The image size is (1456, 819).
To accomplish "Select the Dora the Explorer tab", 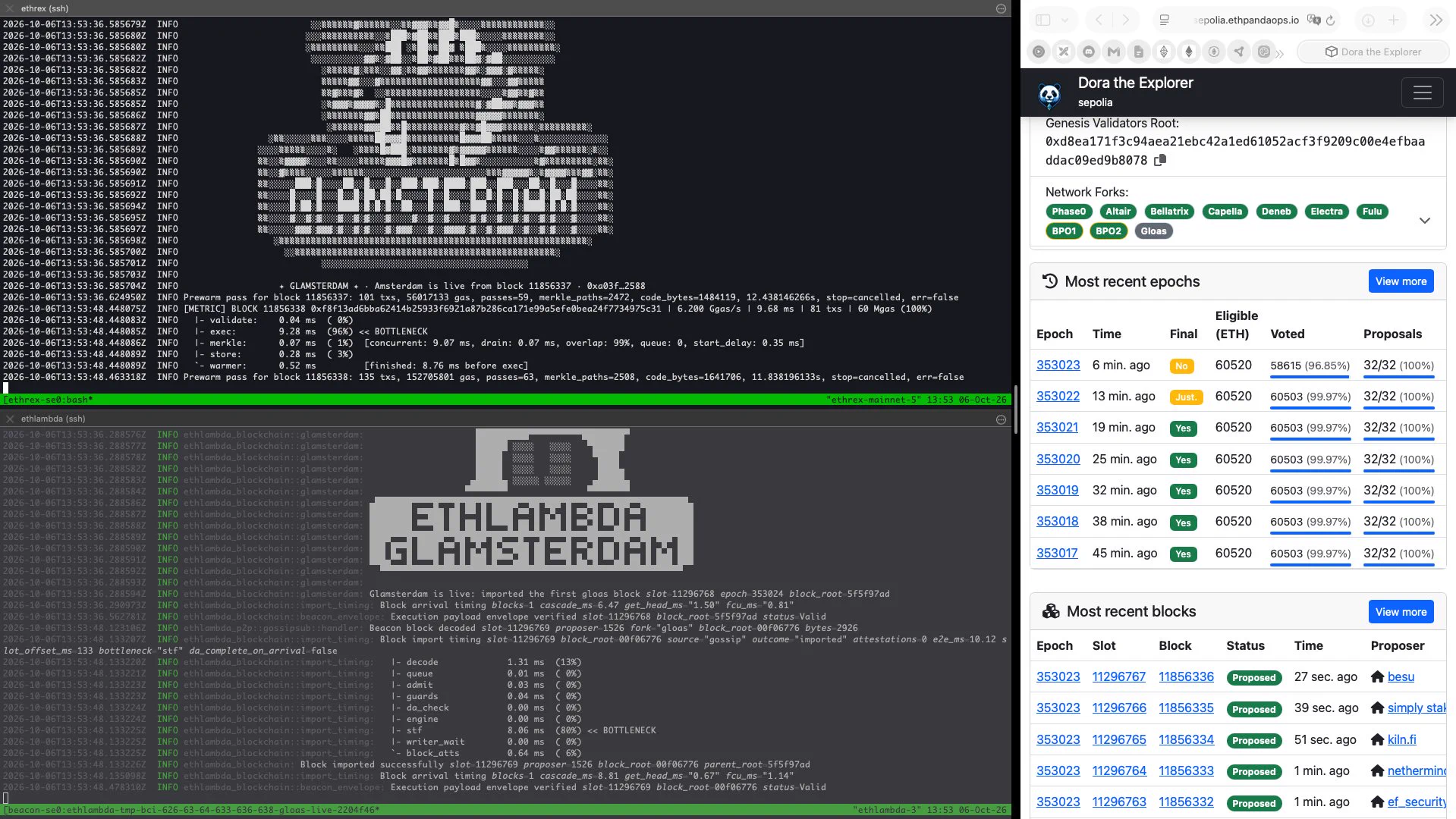I will coord(1373,52).
